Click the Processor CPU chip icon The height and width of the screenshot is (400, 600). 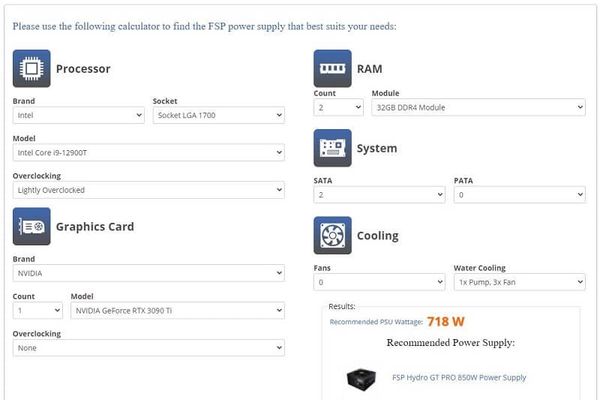pyautogui.click(x=31, y=69)
